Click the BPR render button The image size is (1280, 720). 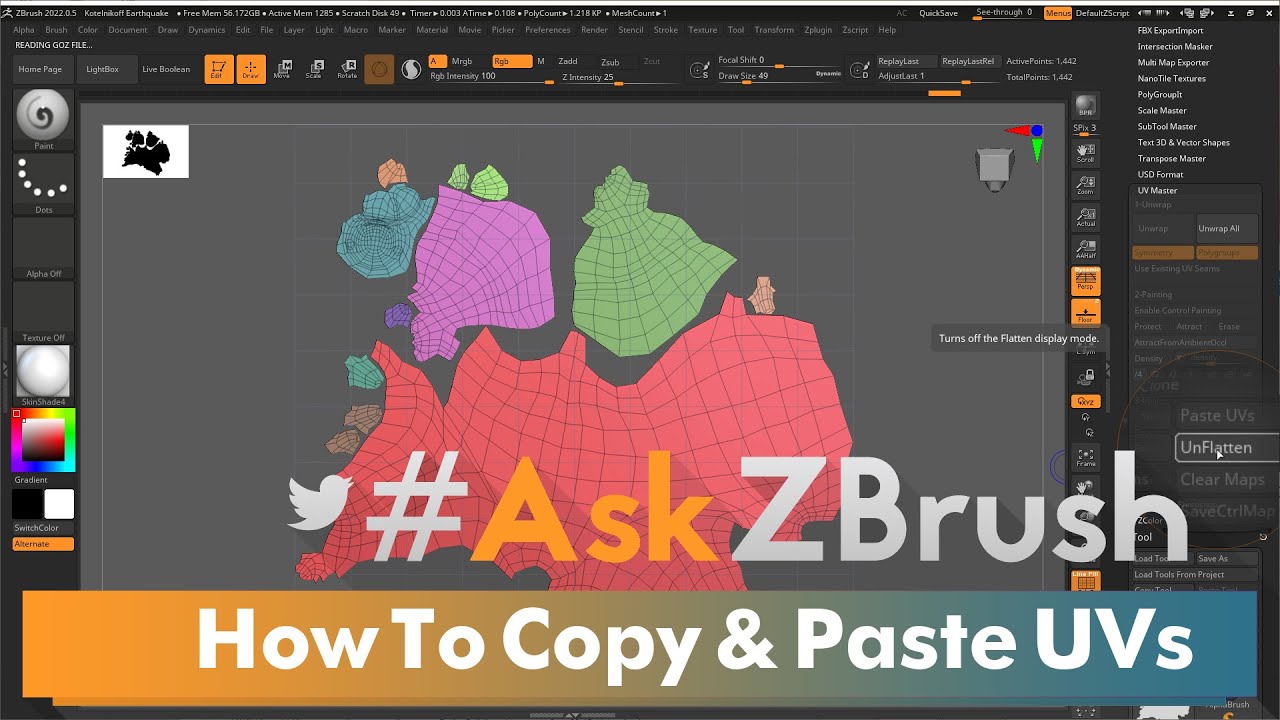coord(1085,107)
